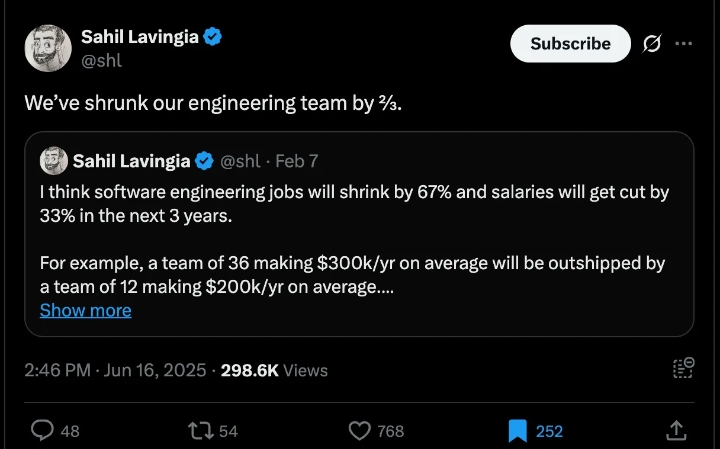Click the reply comment icon
The width and height of the screenshot is (720, 449).
[42, 431]
